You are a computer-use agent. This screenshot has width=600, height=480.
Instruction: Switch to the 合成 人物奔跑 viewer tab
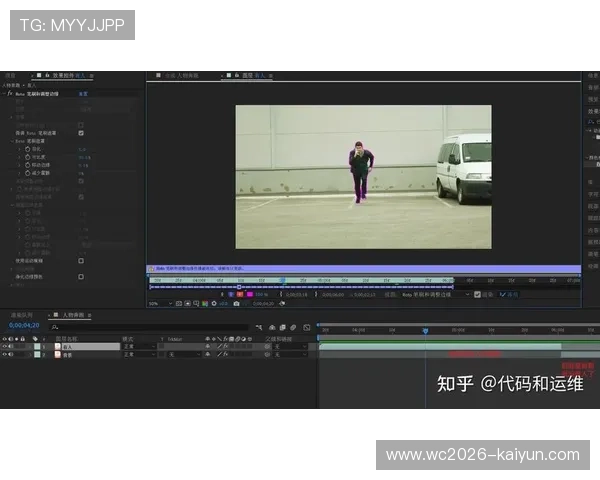coord(181,75)
